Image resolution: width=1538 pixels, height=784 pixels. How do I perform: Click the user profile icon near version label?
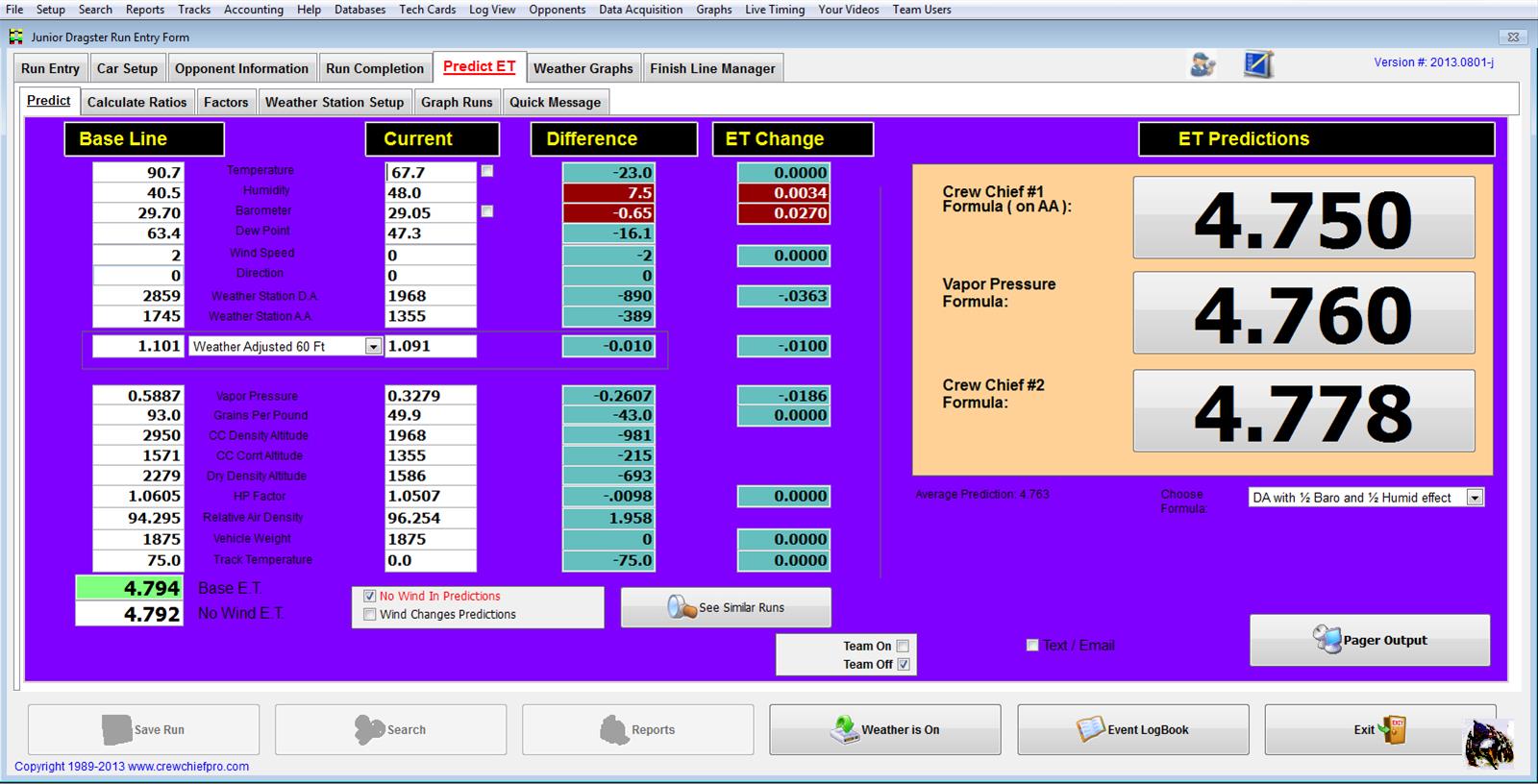pos(1203,65)
